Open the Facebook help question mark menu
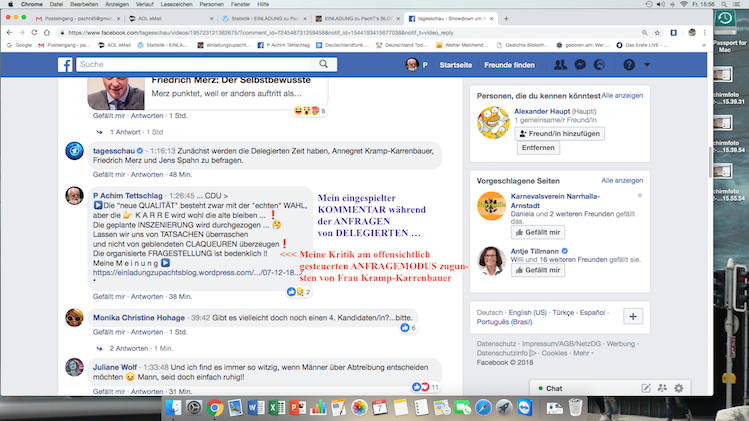Screen dimensions: 749x421 (x=630, y=64)
